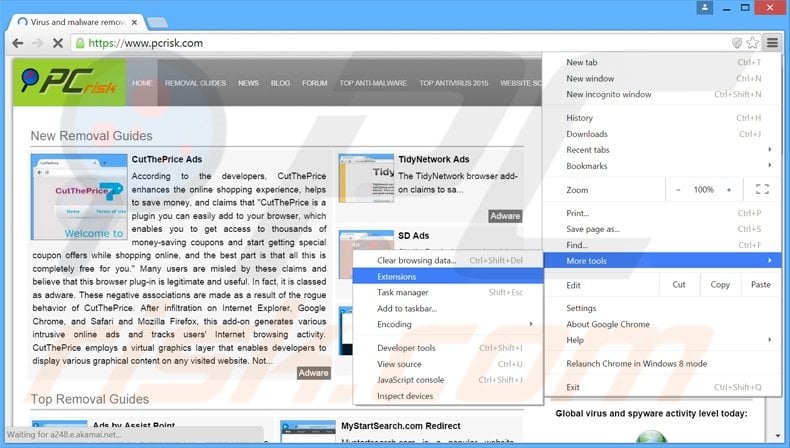Open the NEWS nav link
Image resolution: width=790 pixels, height=448 pixels.
pyautogui.click(x=248, y=83)
